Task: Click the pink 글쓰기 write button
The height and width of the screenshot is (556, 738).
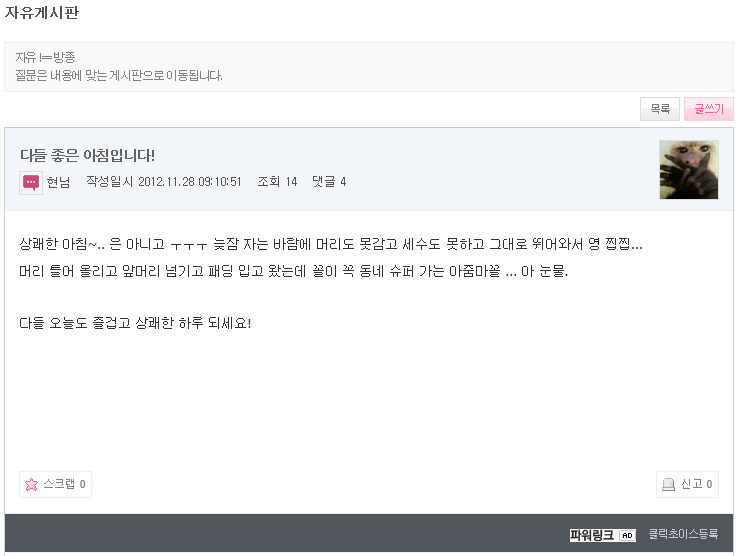Action: pyautogui.click(x=709, y=109)
